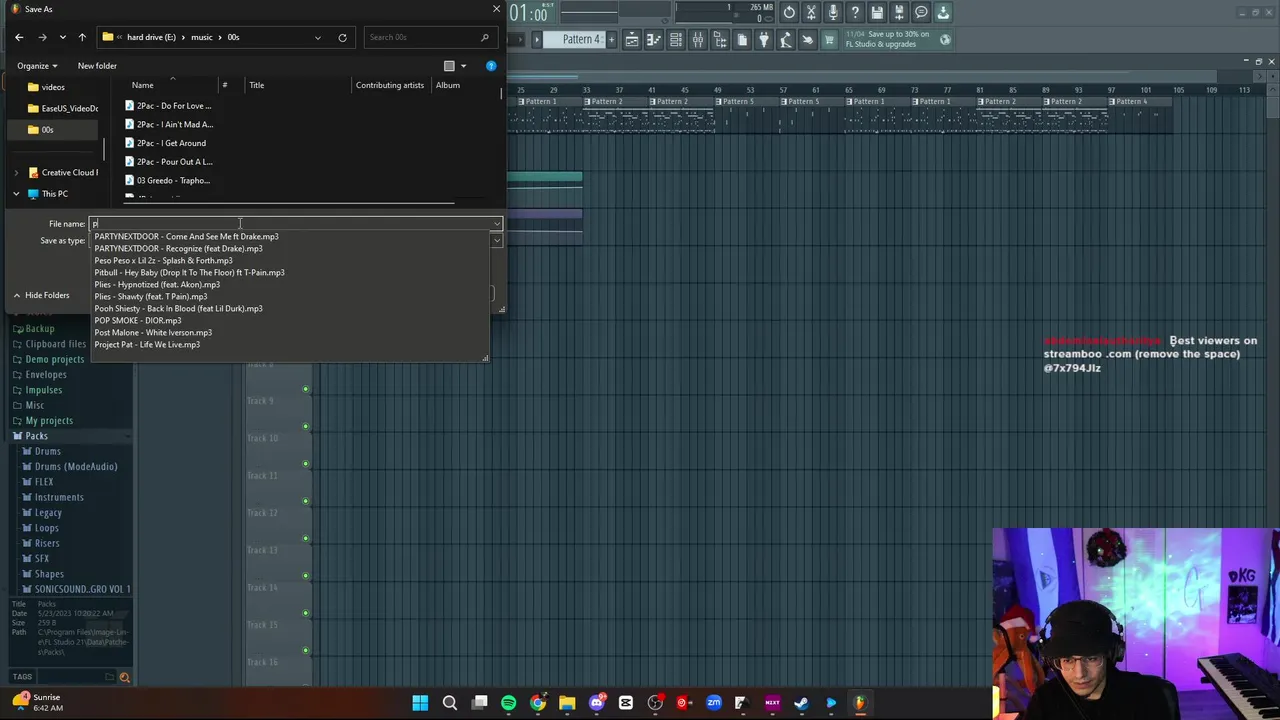This screenshot has width=1280, height=720.
Task: Sort files by the Title column header
Action: (257, 85)
